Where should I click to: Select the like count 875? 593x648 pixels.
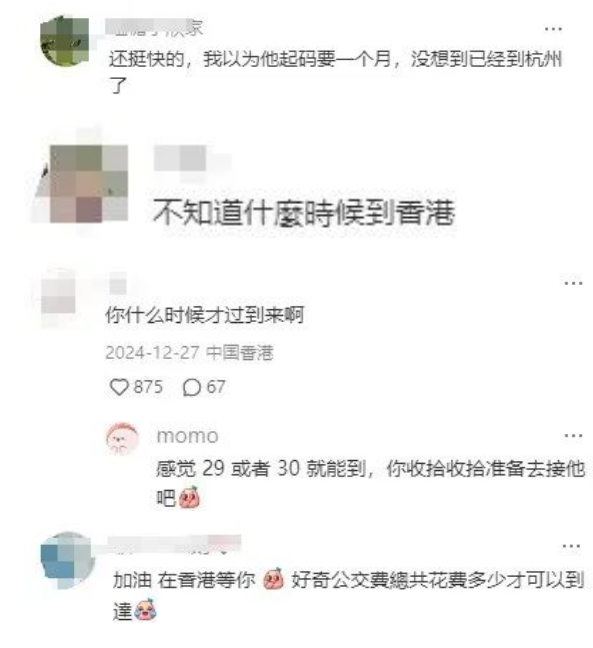coord(148,387)
